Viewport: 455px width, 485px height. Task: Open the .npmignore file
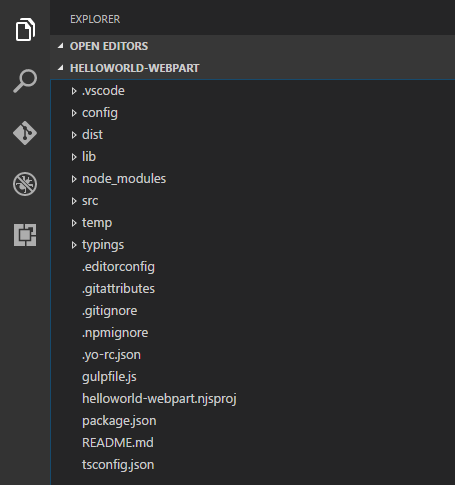[115, 333]
